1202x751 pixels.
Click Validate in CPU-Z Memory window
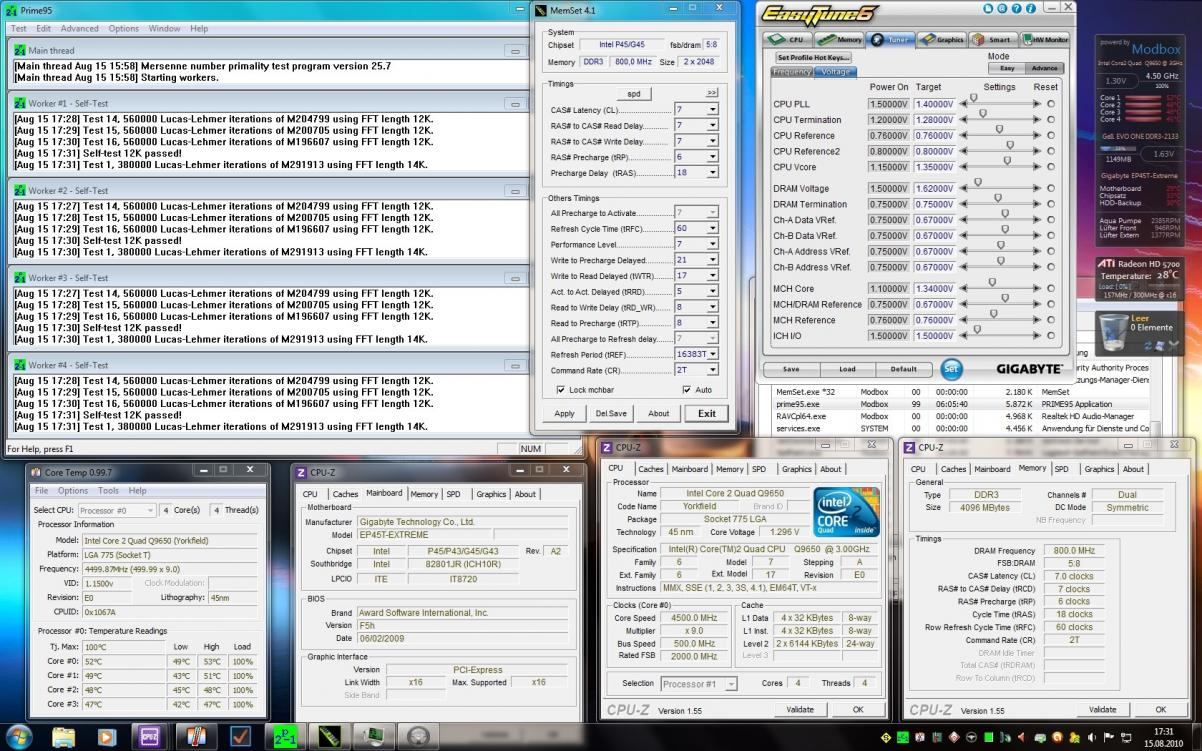[1103, 709]
